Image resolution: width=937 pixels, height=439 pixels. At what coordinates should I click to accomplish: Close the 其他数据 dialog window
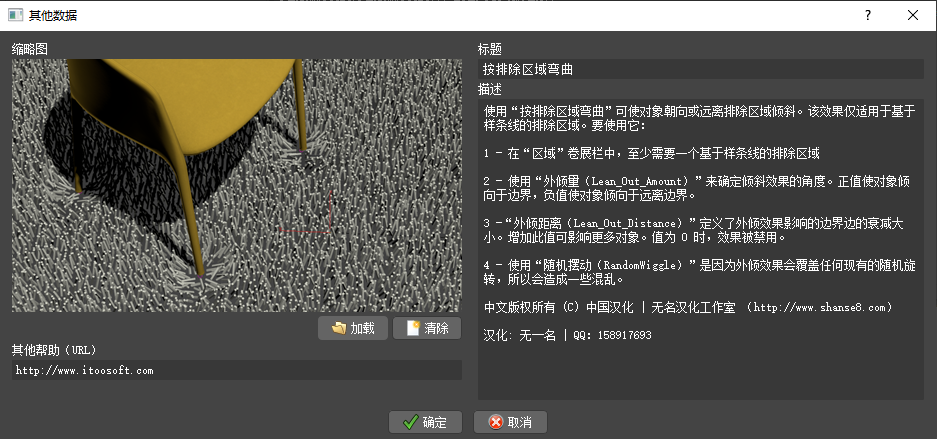[x=912, y=16]
